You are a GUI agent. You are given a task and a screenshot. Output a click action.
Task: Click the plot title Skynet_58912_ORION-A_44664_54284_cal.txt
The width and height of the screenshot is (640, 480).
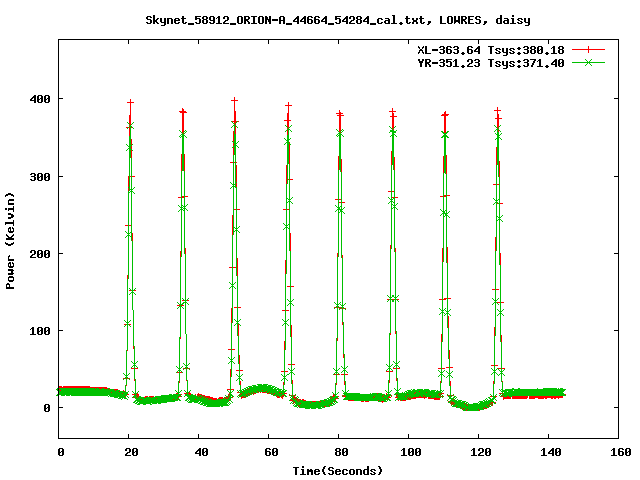285,20
